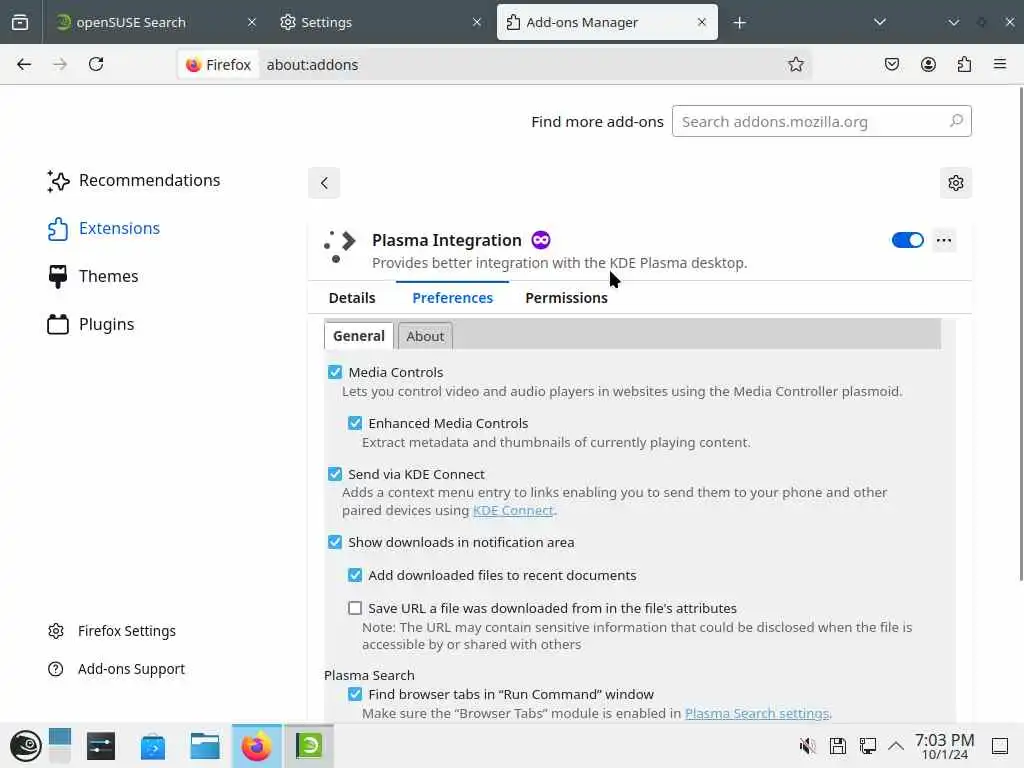Switch to the Permissions tab
Screen dimensions: 1024x768
(566, 298)
